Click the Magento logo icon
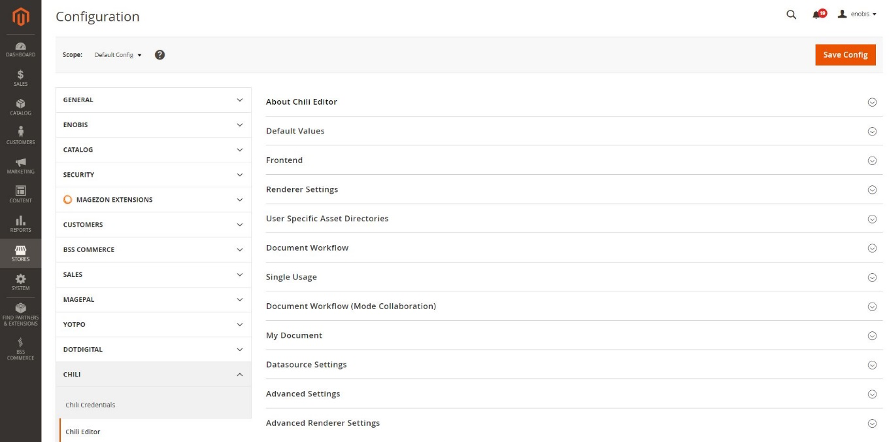 [21, 17]
